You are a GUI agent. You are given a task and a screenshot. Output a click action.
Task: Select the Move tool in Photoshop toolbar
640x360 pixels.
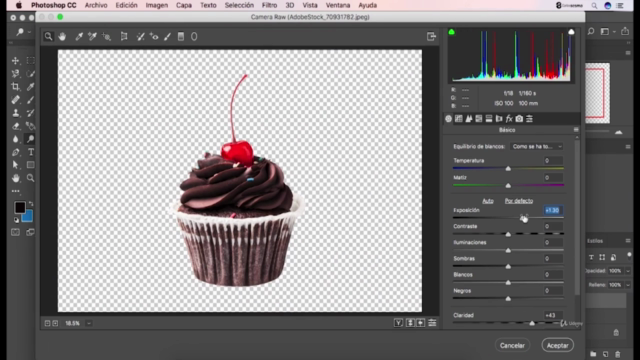16,61
